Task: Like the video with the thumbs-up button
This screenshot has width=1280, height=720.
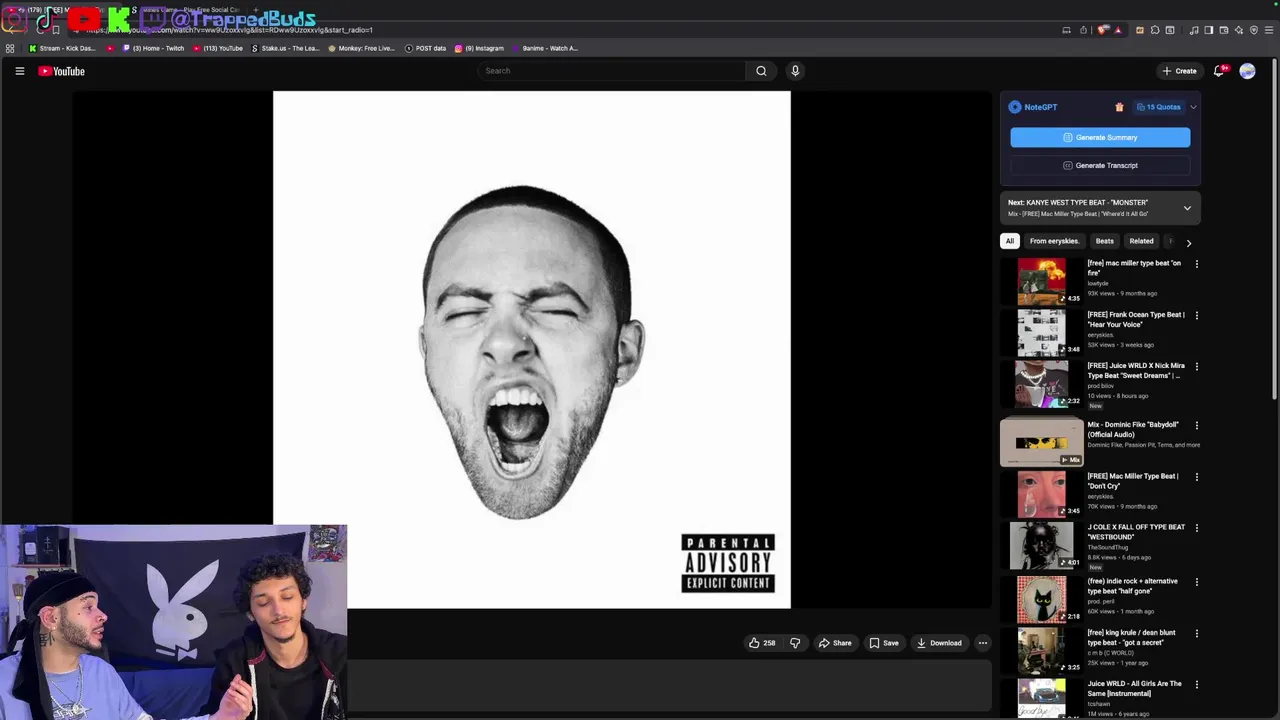Action: (762, 643)
